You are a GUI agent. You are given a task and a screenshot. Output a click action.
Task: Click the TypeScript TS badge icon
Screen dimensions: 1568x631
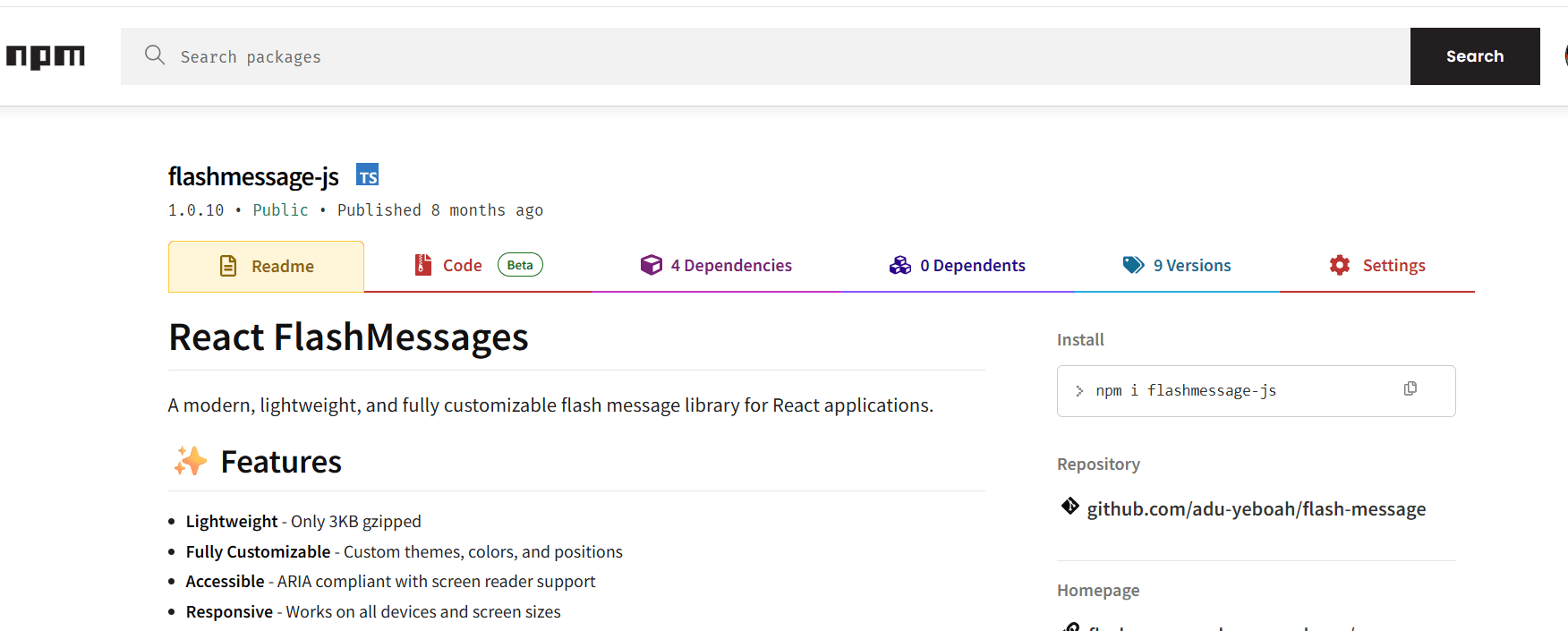368,175
